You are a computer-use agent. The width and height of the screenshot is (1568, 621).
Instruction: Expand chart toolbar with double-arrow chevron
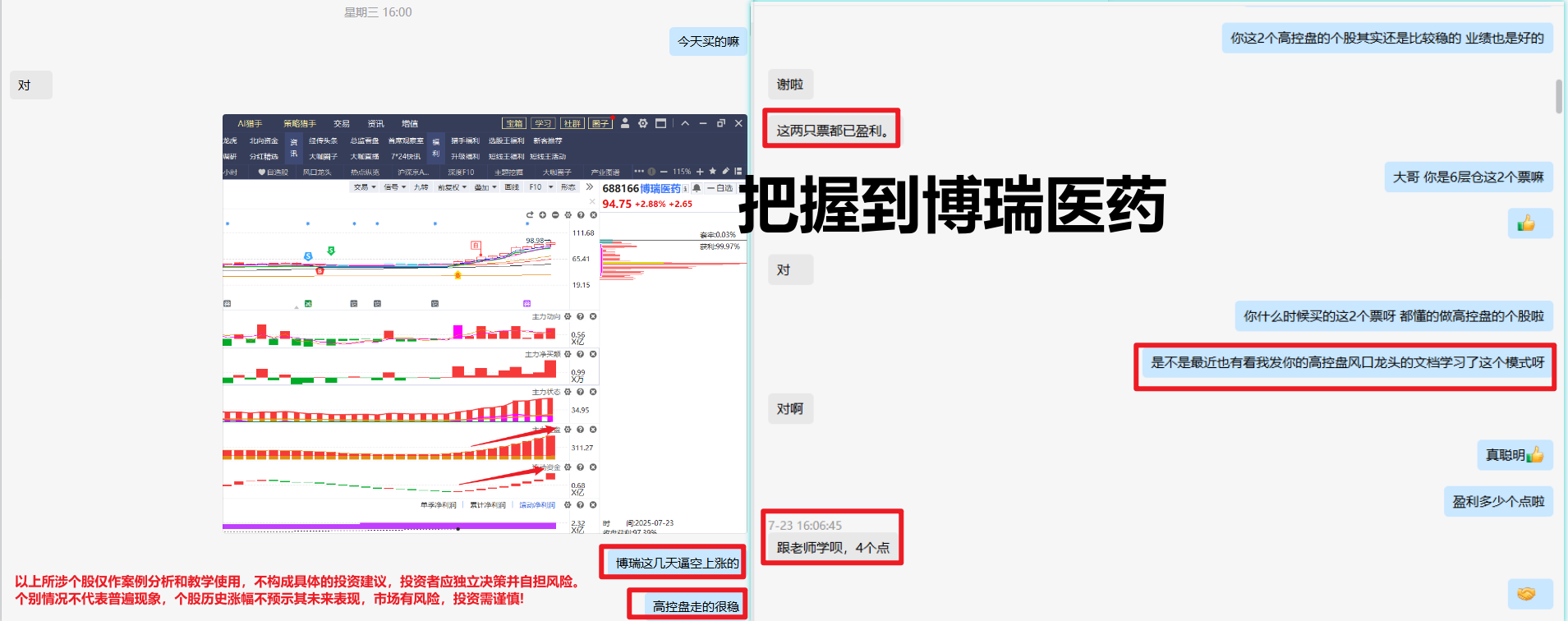(589, 187)
